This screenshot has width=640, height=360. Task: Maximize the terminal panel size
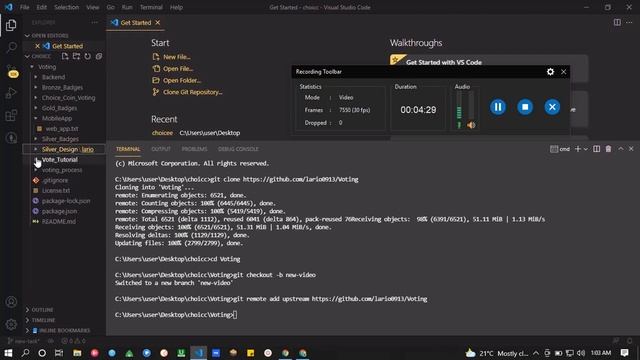pyautogui.click(x=620, y=149)
